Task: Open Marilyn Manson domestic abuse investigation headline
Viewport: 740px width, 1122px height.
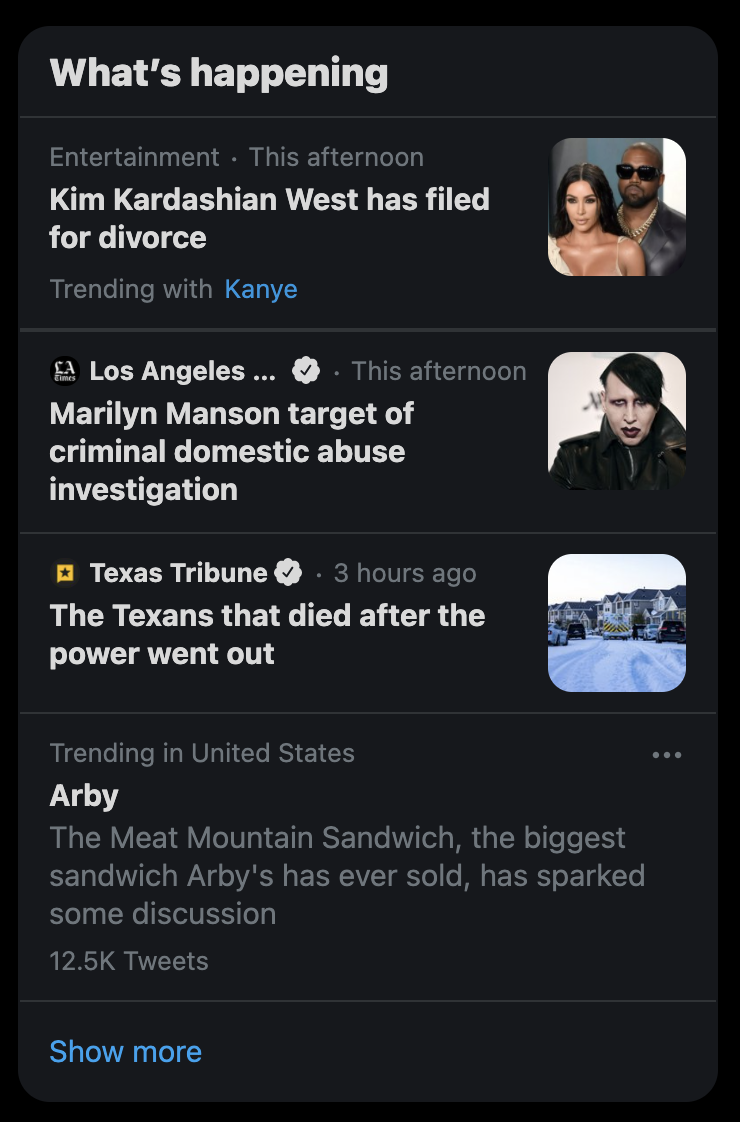Action: tap(232, 452)
